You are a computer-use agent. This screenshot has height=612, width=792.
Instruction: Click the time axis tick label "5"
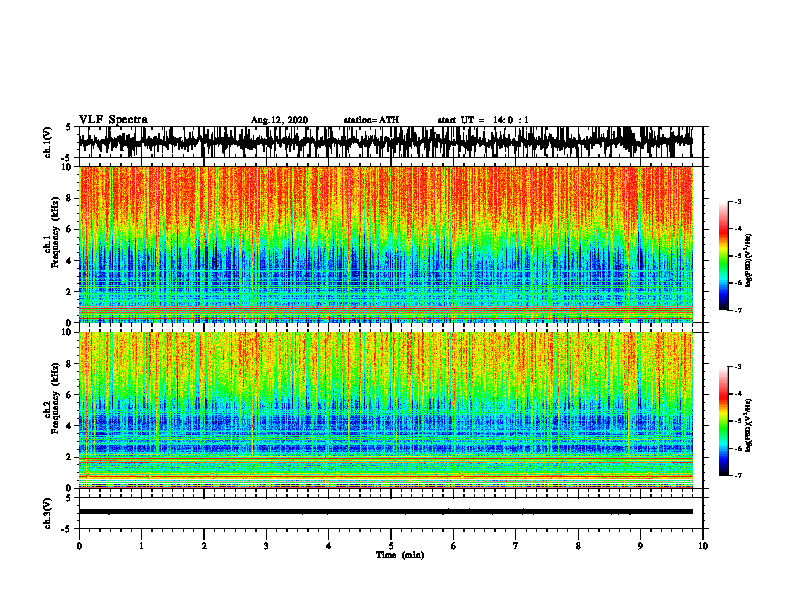pyautogui.click(x=391, y=546)
